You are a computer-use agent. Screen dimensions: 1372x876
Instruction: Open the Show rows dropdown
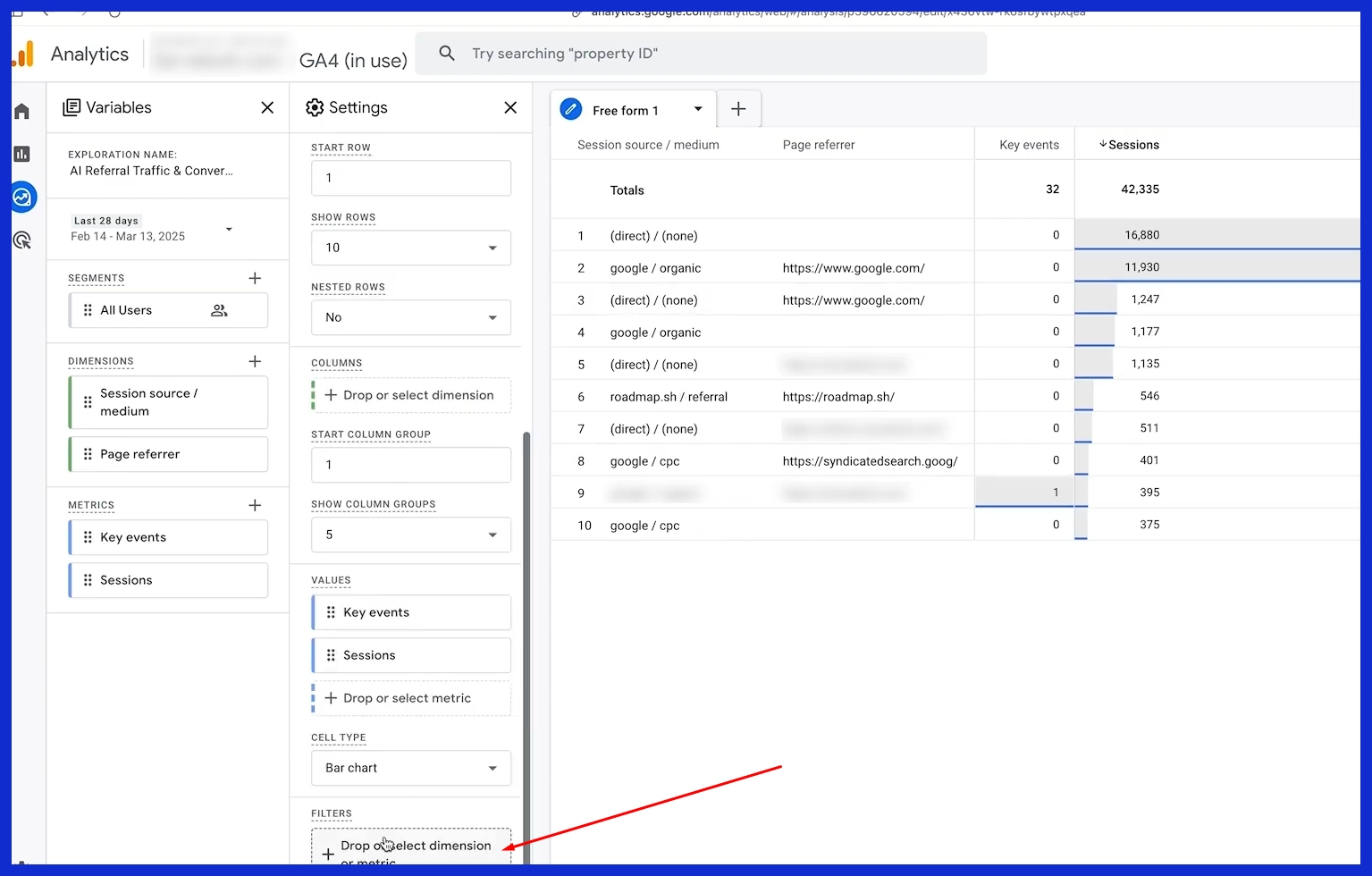(411, 248)
